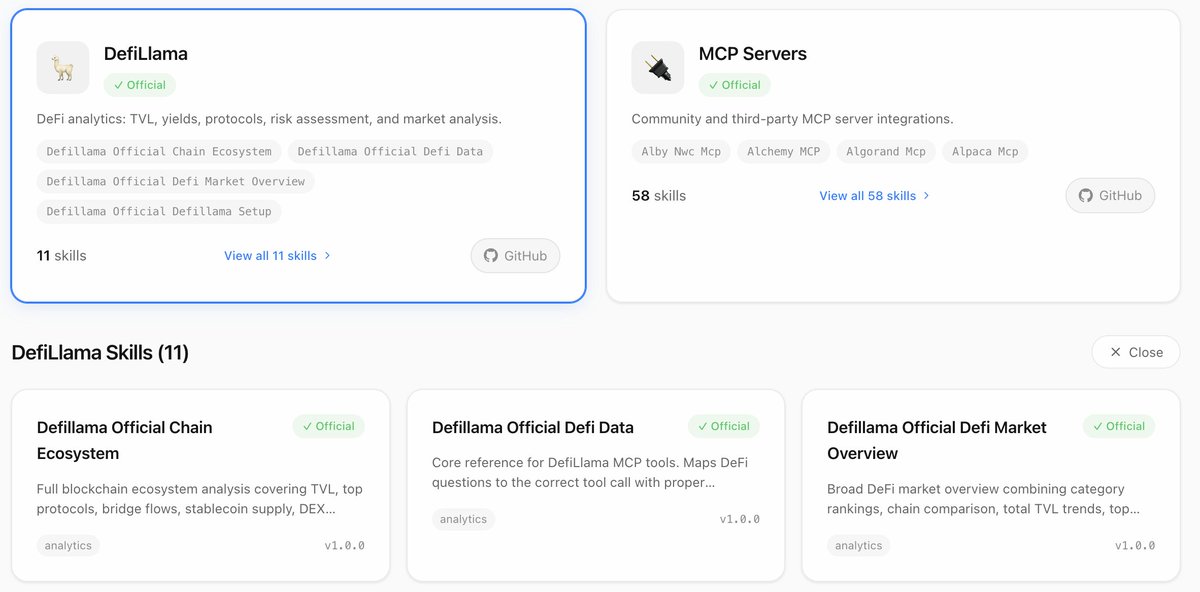The image size is (1200, 592).
Task: Open Defillama Official Defi Data skill card title
Action: [x=533, y=427]
